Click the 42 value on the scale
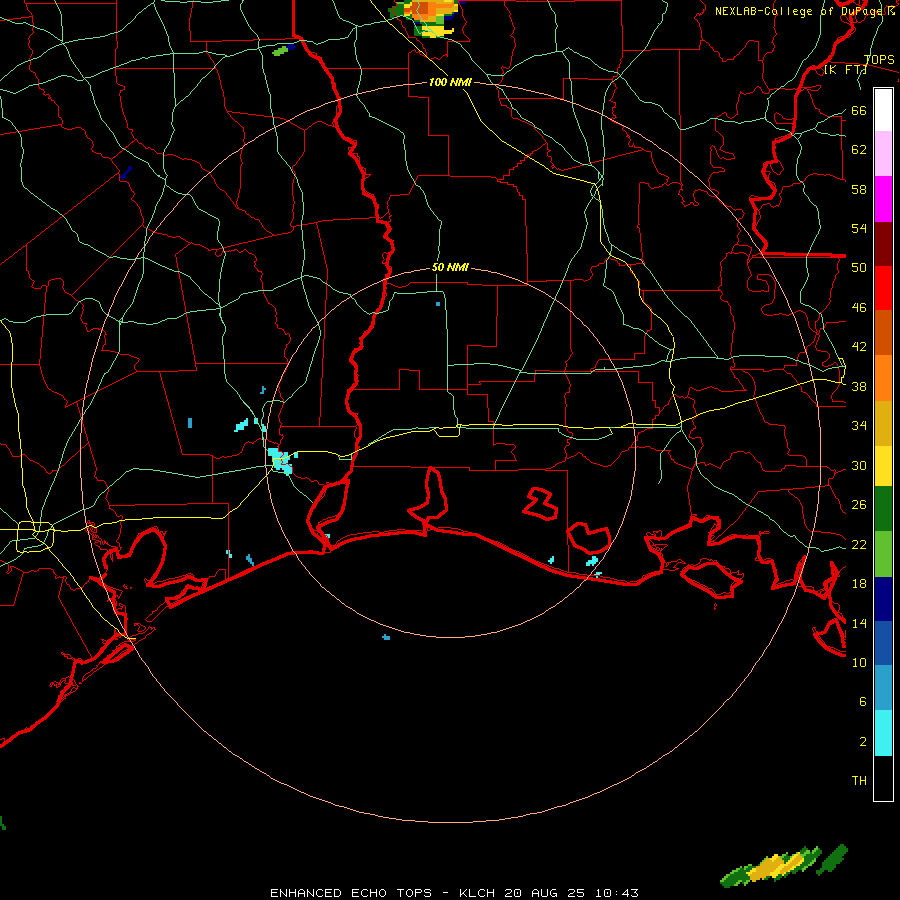The width and height of the screenshot is (900, 900). click(859, 347)
